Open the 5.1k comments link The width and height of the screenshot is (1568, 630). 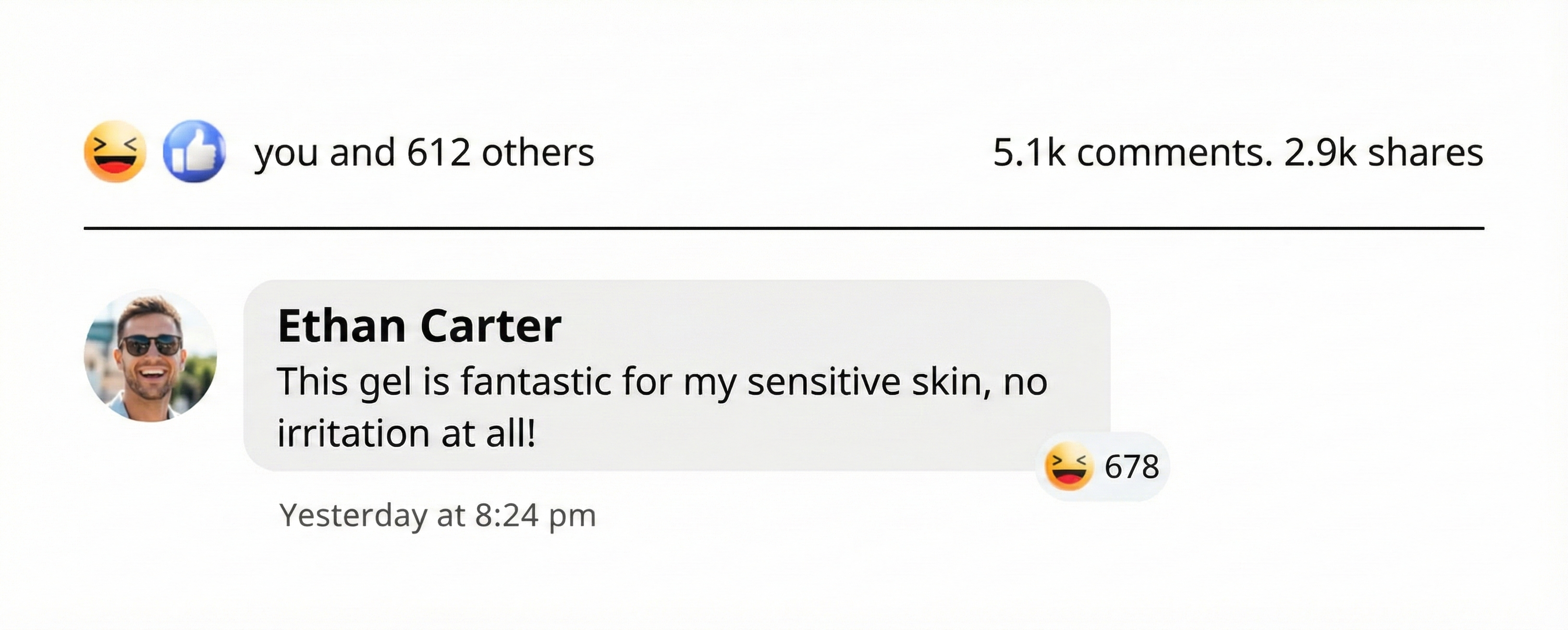[1132, 152]
